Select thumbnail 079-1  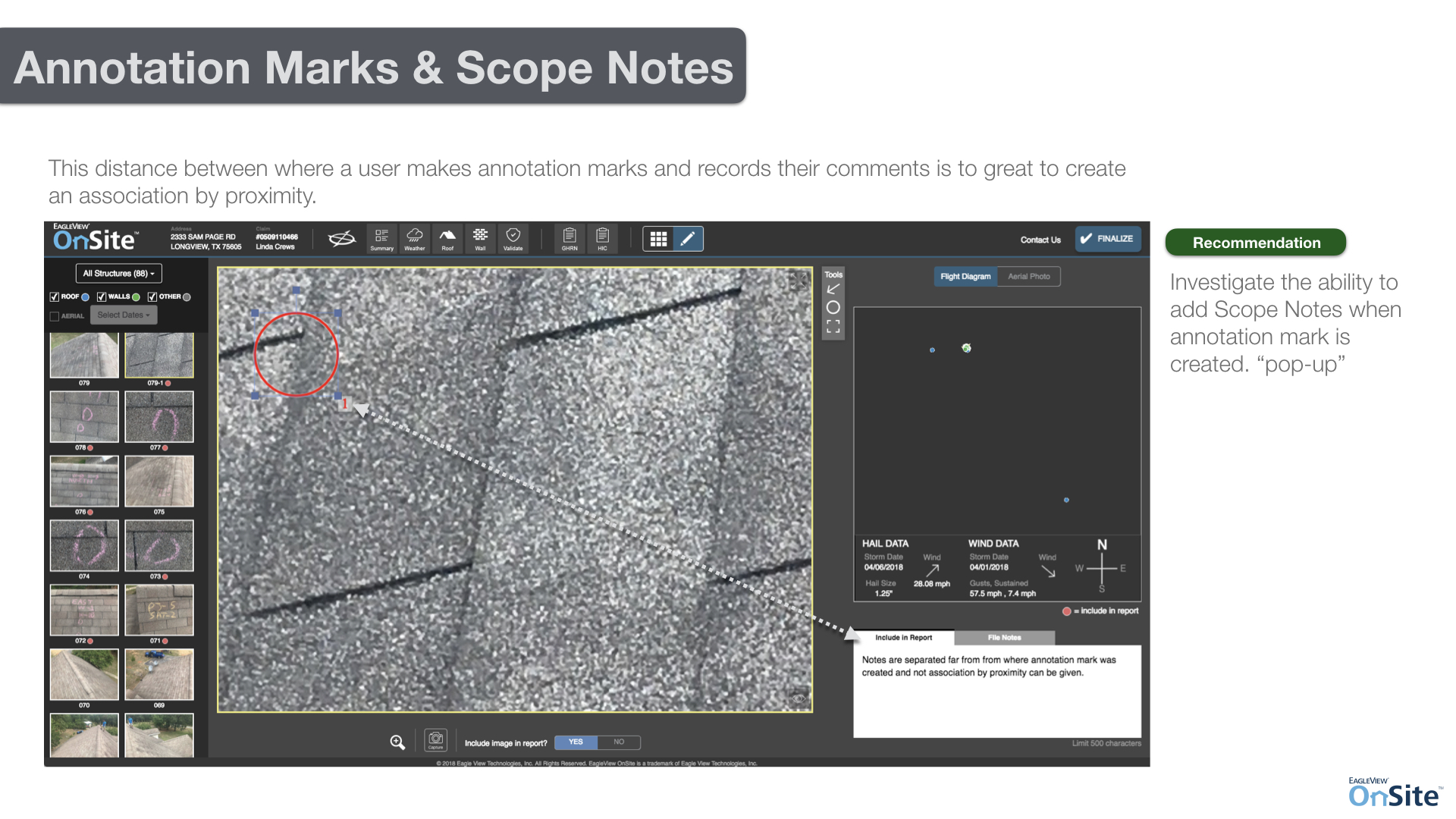pos(159,355)
